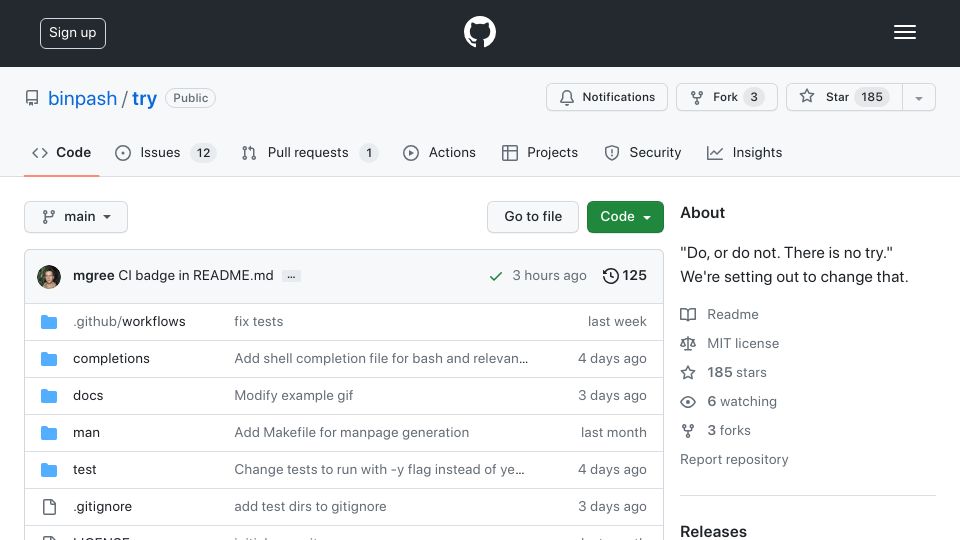Click the man folder icon
This screenshot has width=960, height=540.
(x=49, y=433)
